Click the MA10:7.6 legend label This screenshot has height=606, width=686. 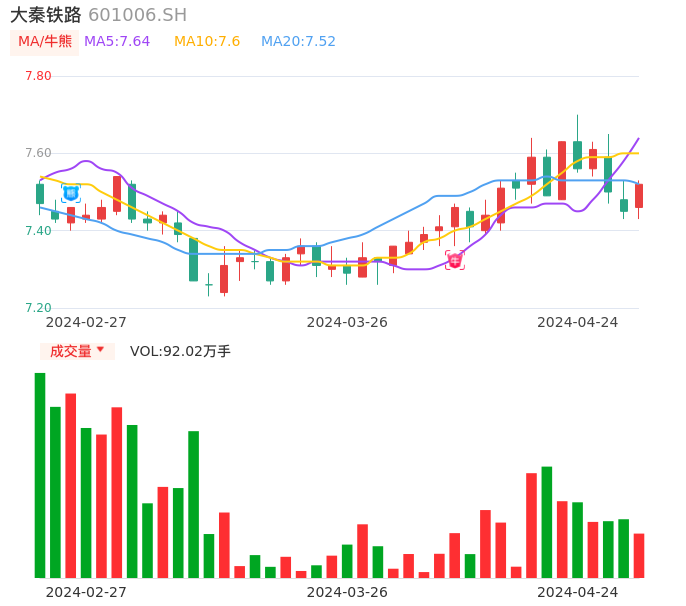207,42
